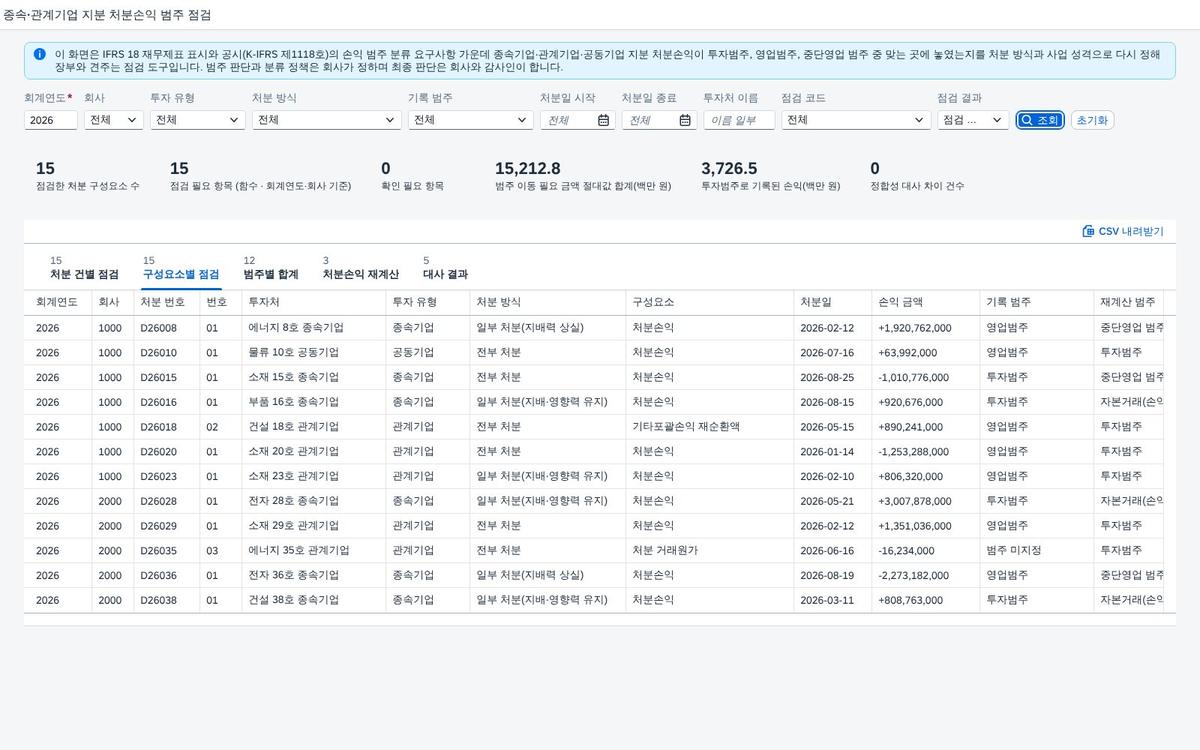This screenshot has width=1200, height=750.
Task: Reset filters with 초기화 button
Action: click(1092, 120)
